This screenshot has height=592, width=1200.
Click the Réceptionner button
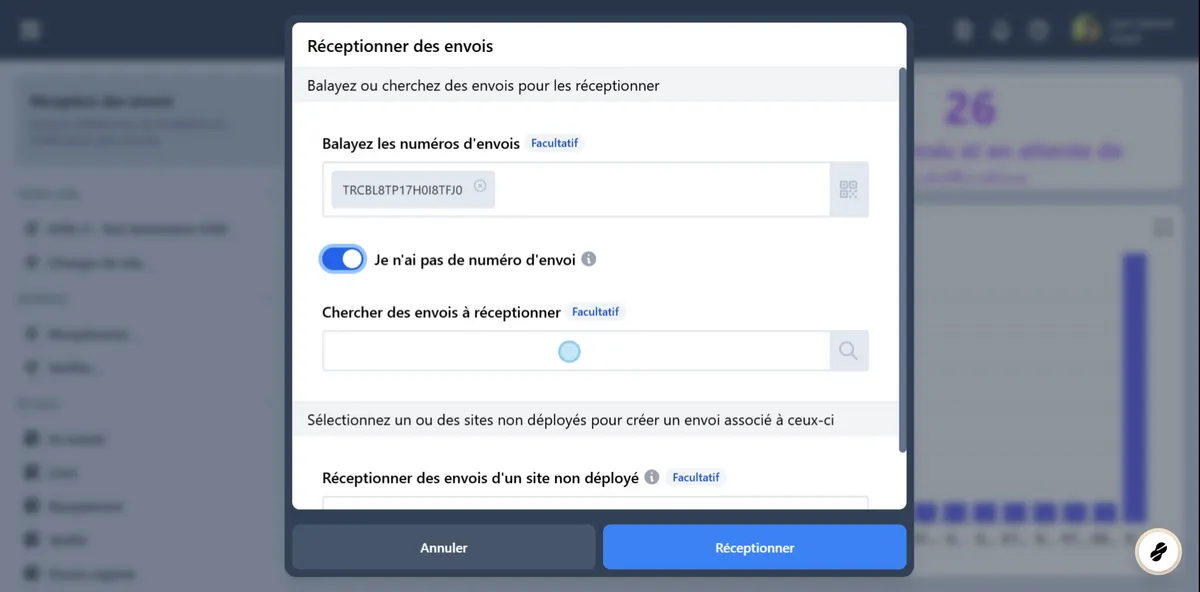[x=754, y=547]
